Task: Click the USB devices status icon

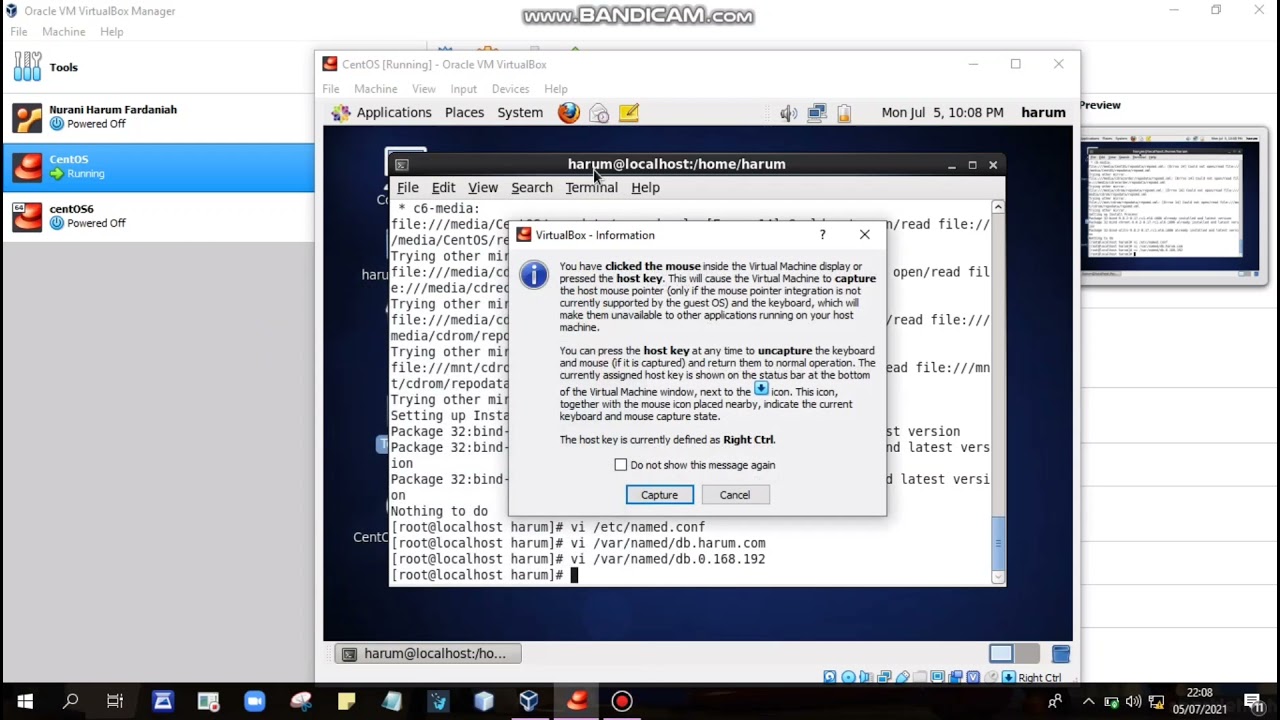Action: coord(902,677)
